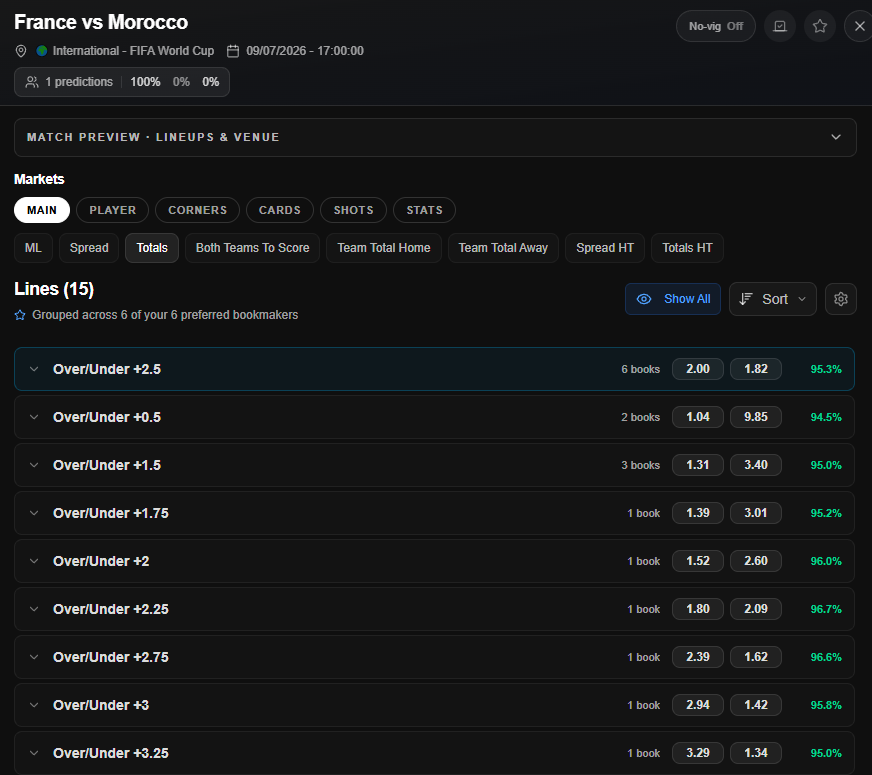Select Team Total Away market

click(x=503, y=248)
